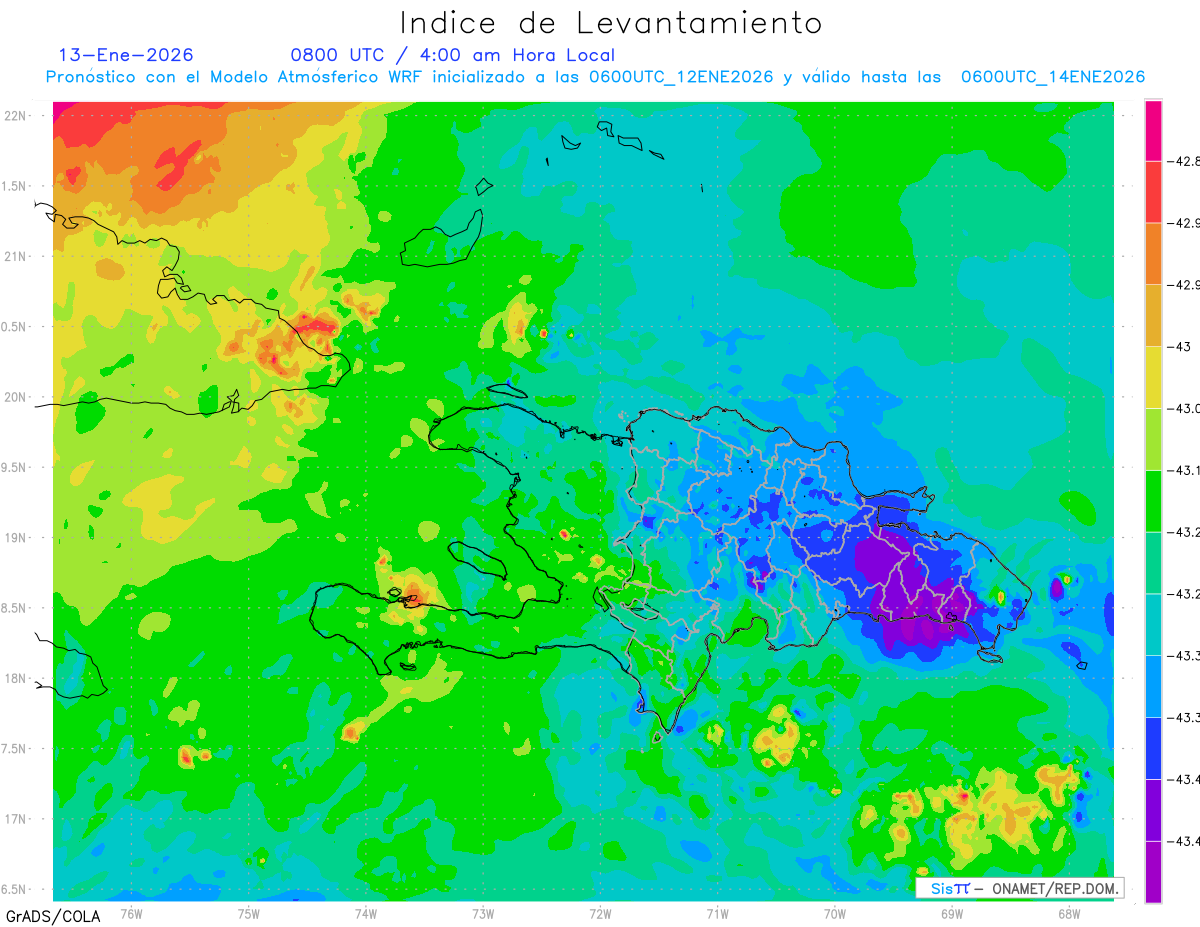
Task: Click the '18N' latitude label
Action: (15, 679)
